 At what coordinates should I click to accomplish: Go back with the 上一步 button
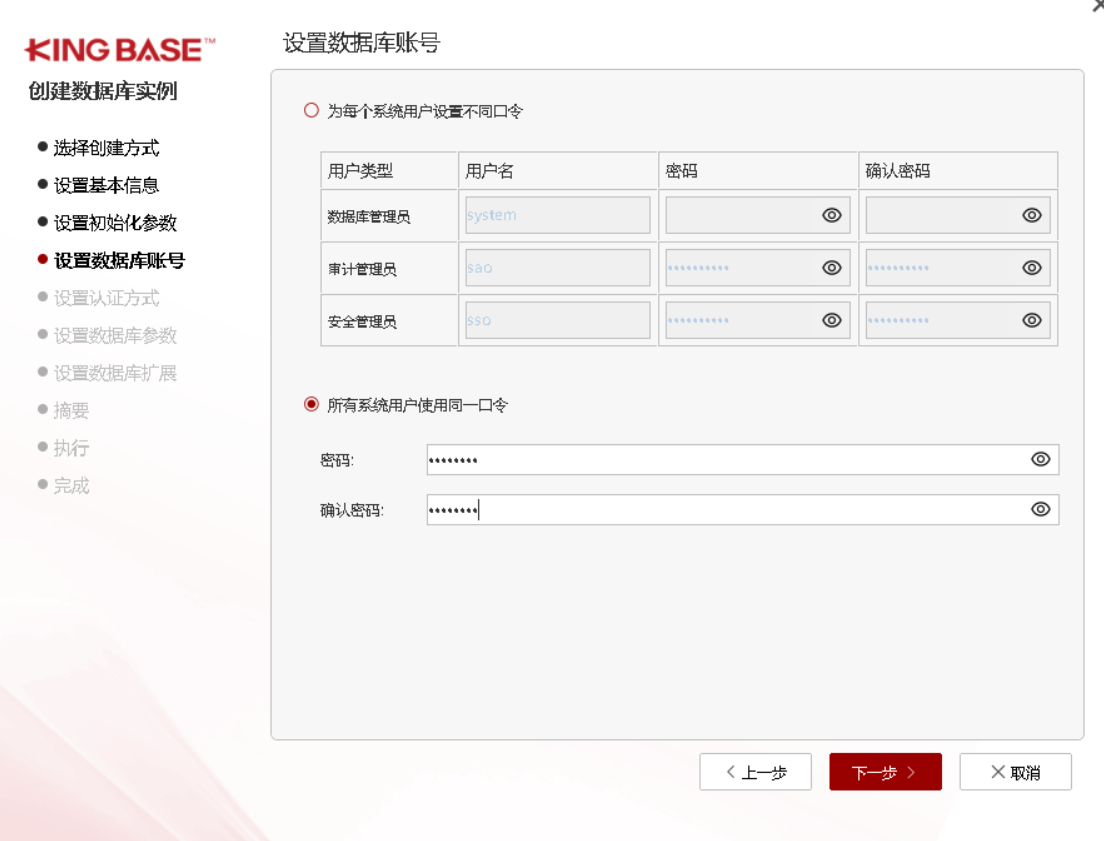pyautogui.click(x=755, y=772)
